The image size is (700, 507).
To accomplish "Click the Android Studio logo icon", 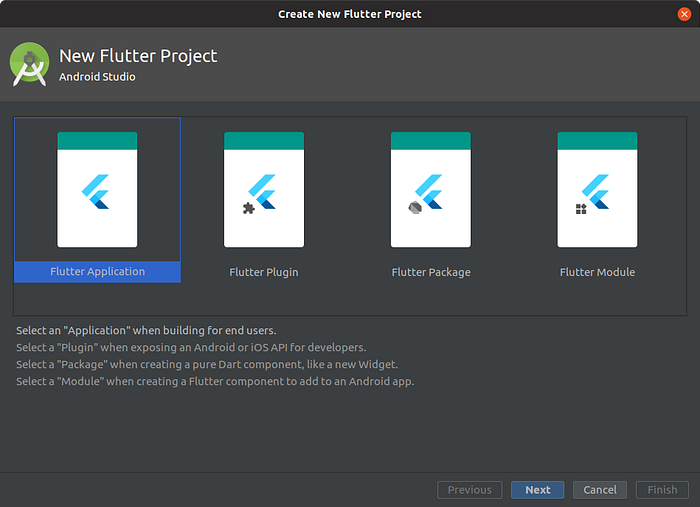I will (29, 64).
